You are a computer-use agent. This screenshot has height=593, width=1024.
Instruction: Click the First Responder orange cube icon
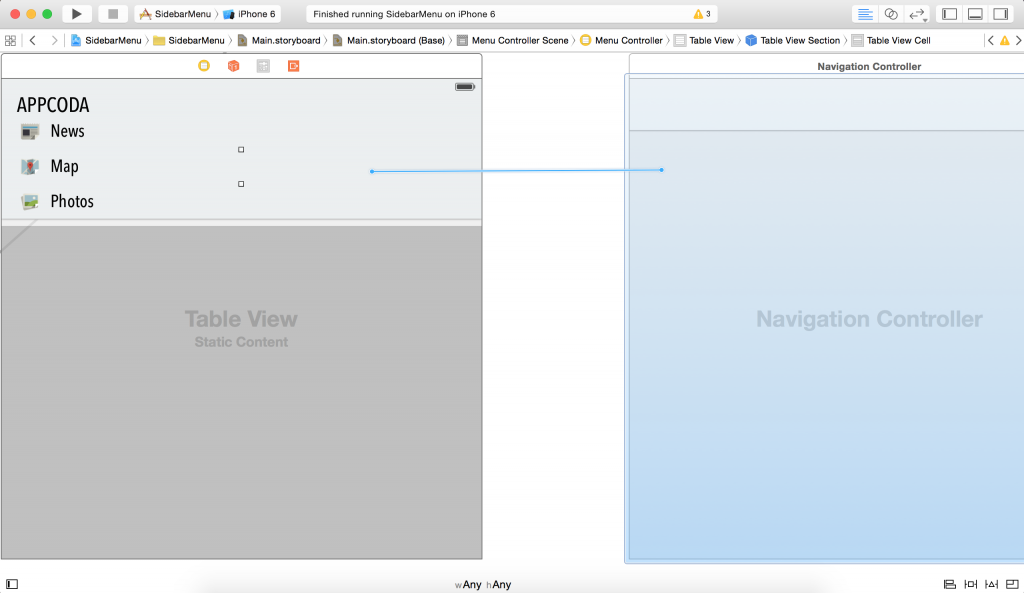[x=233, y=66]
